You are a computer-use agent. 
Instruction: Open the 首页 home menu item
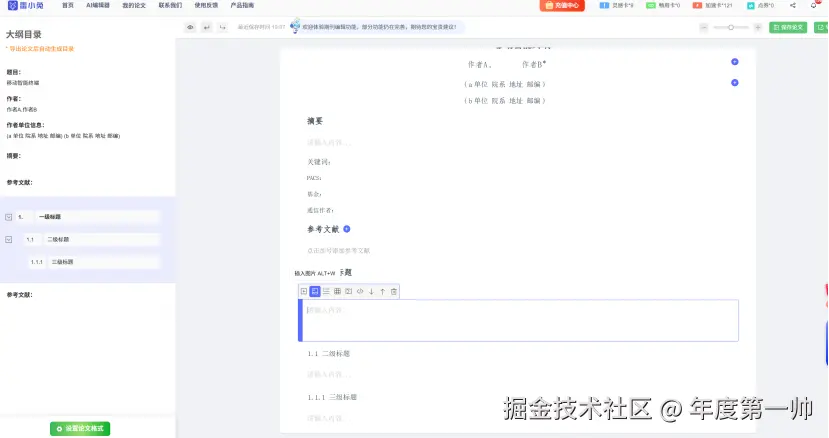[x=68, y=5]
